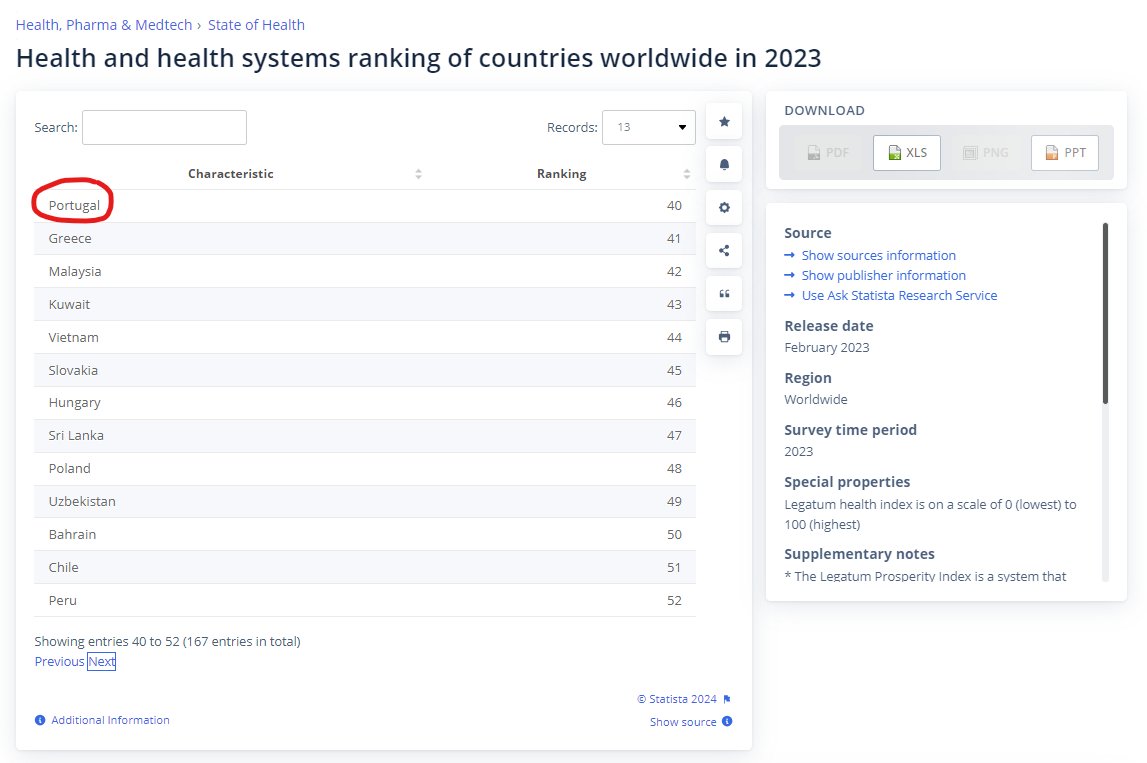1147x763 pixels.
Task: Open the citation tool quote icon
Action: 723,293
